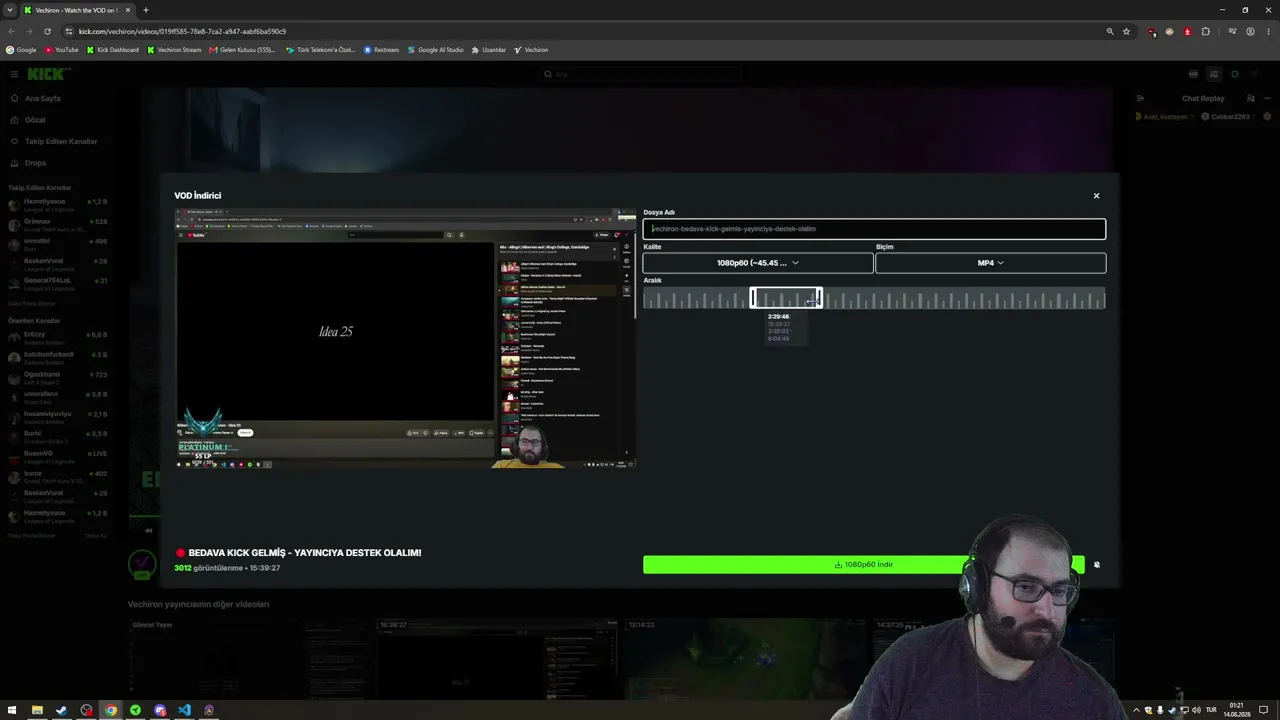Open the chat users icon beside Chat Replay

[x=1250, y=98]
